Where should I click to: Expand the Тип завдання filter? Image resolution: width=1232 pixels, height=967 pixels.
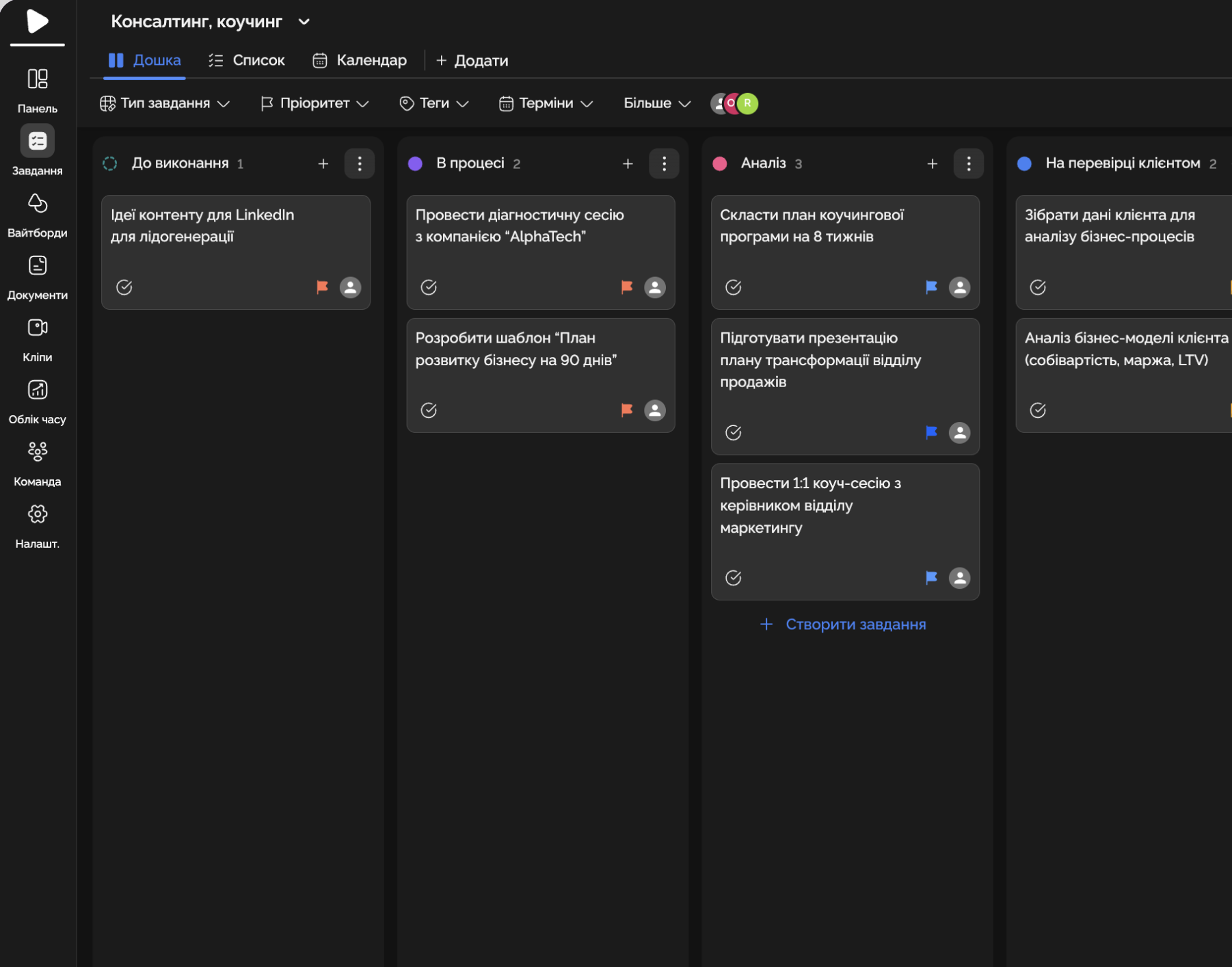pos(165,103)
